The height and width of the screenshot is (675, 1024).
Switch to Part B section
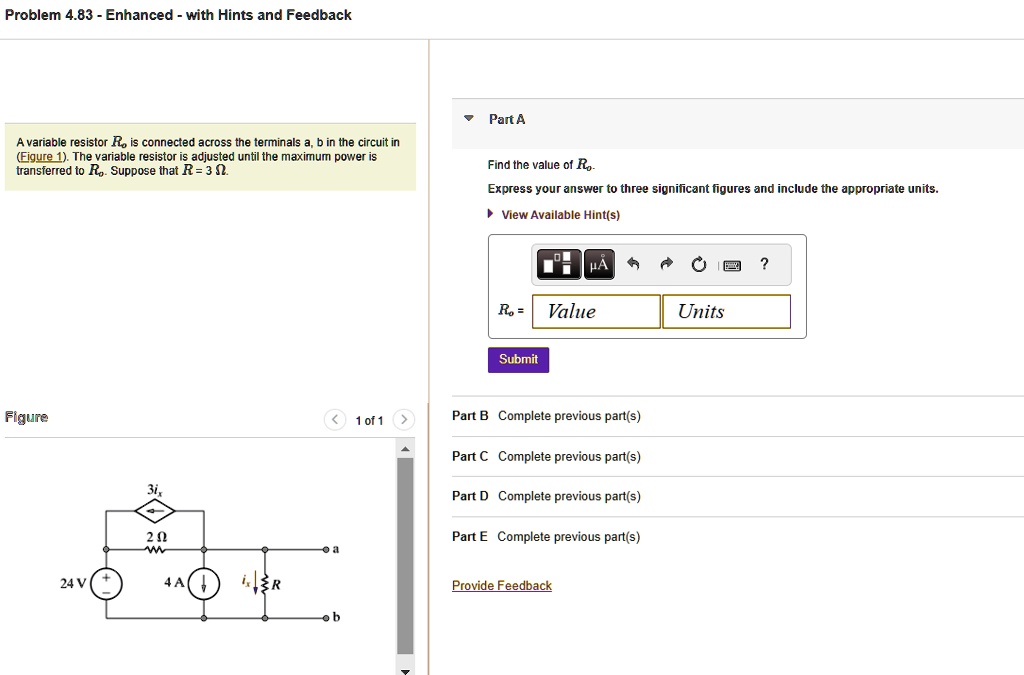pyautogui.click(x=470, y=416)
